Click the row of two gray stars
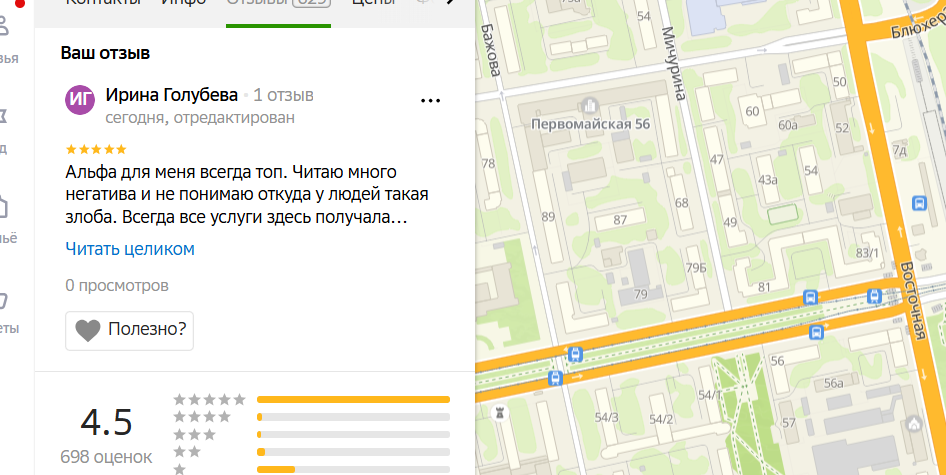Viewport: 946px width, 475px height. click(187, 451)
